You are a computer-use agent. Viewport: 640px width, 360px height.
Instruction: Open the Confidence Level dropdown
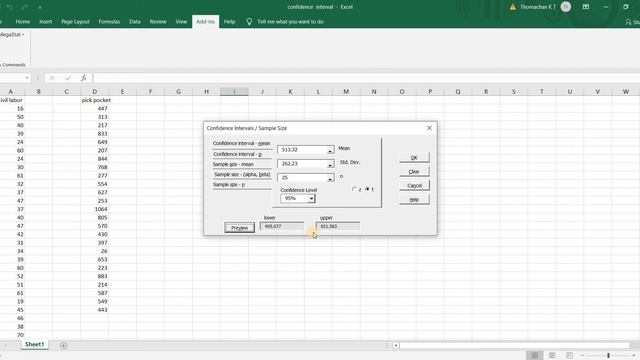tap(311, 199)
